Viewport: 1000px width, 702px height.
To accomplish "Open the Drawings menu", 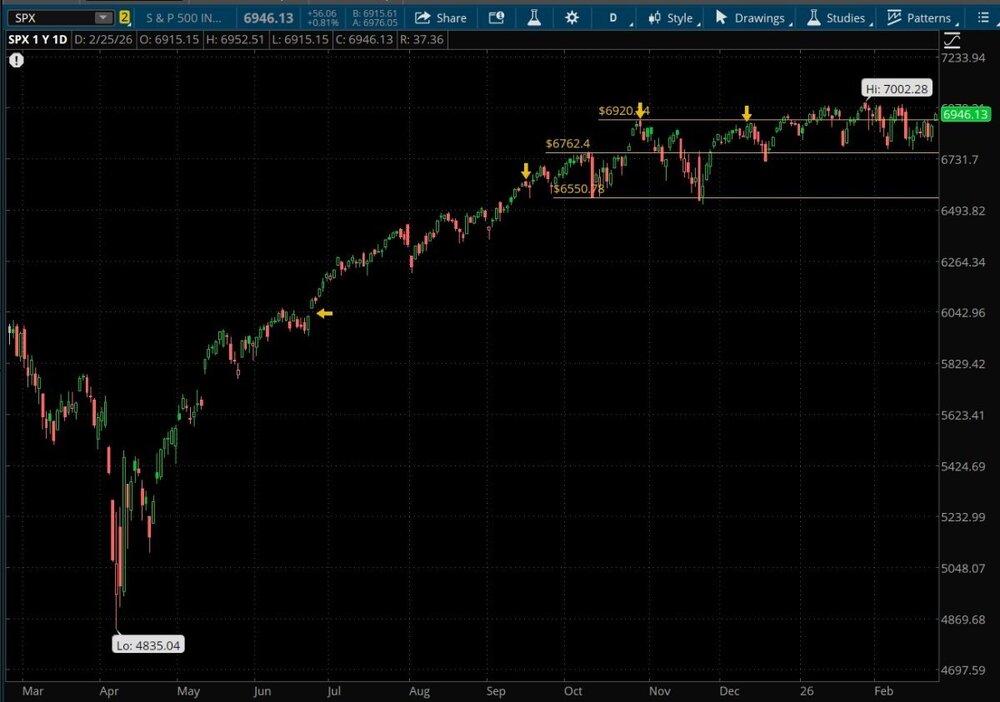I will 750,17.
